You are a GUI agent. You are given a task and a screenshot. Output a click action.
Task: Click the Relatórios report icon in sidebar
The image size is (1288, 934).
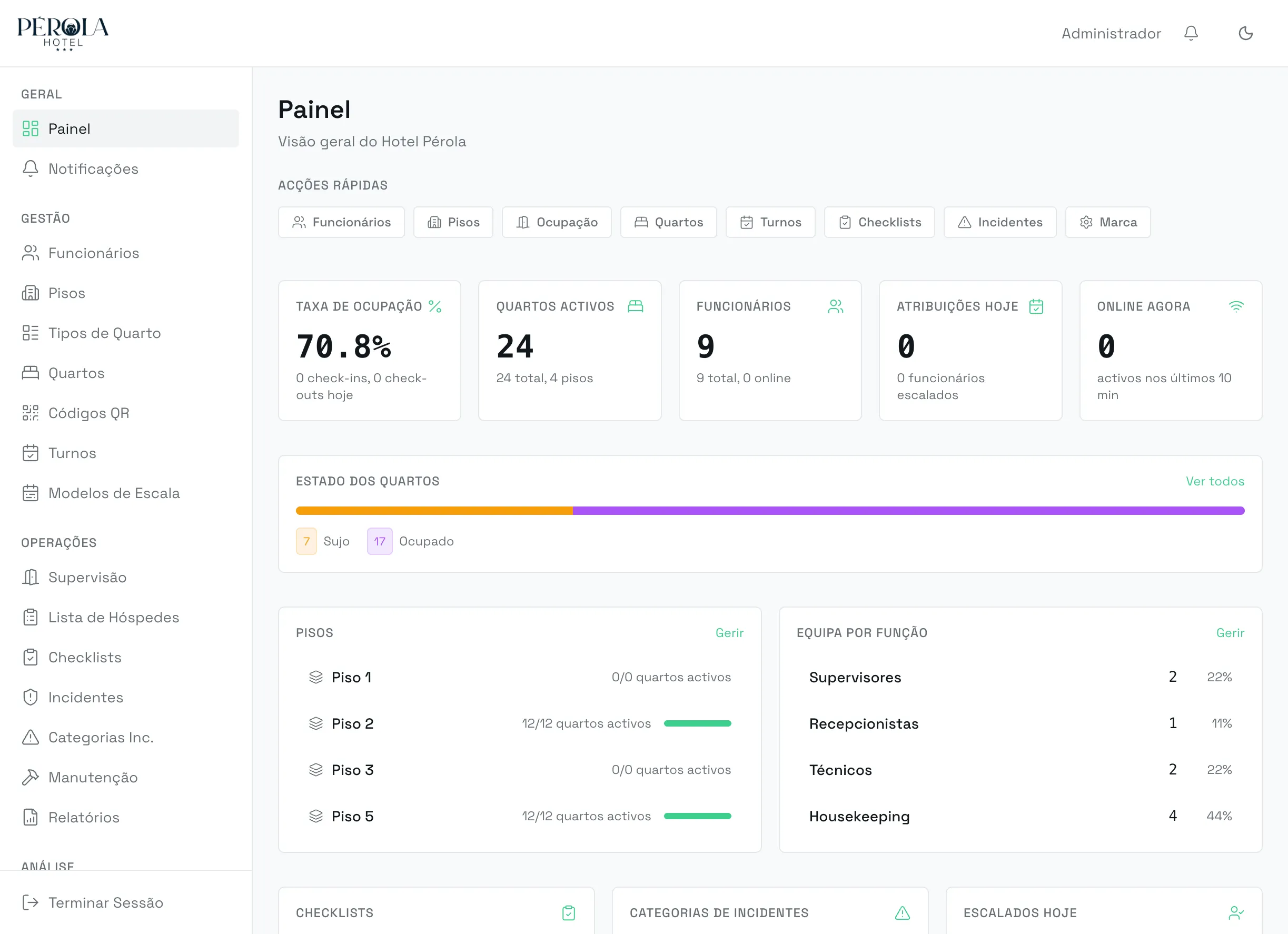coord(30,817)
